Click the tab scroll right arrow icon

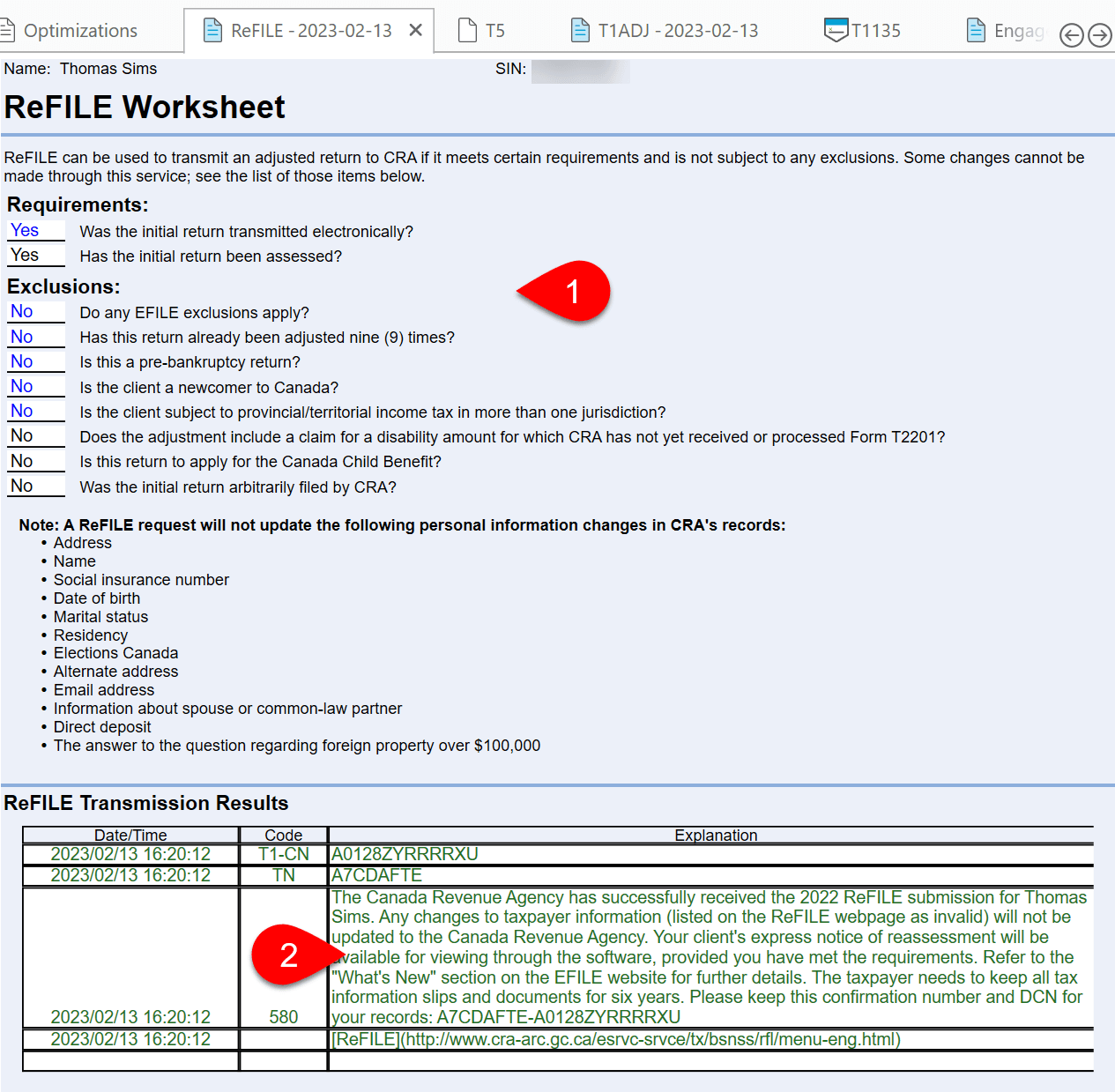pos(1099,35)
